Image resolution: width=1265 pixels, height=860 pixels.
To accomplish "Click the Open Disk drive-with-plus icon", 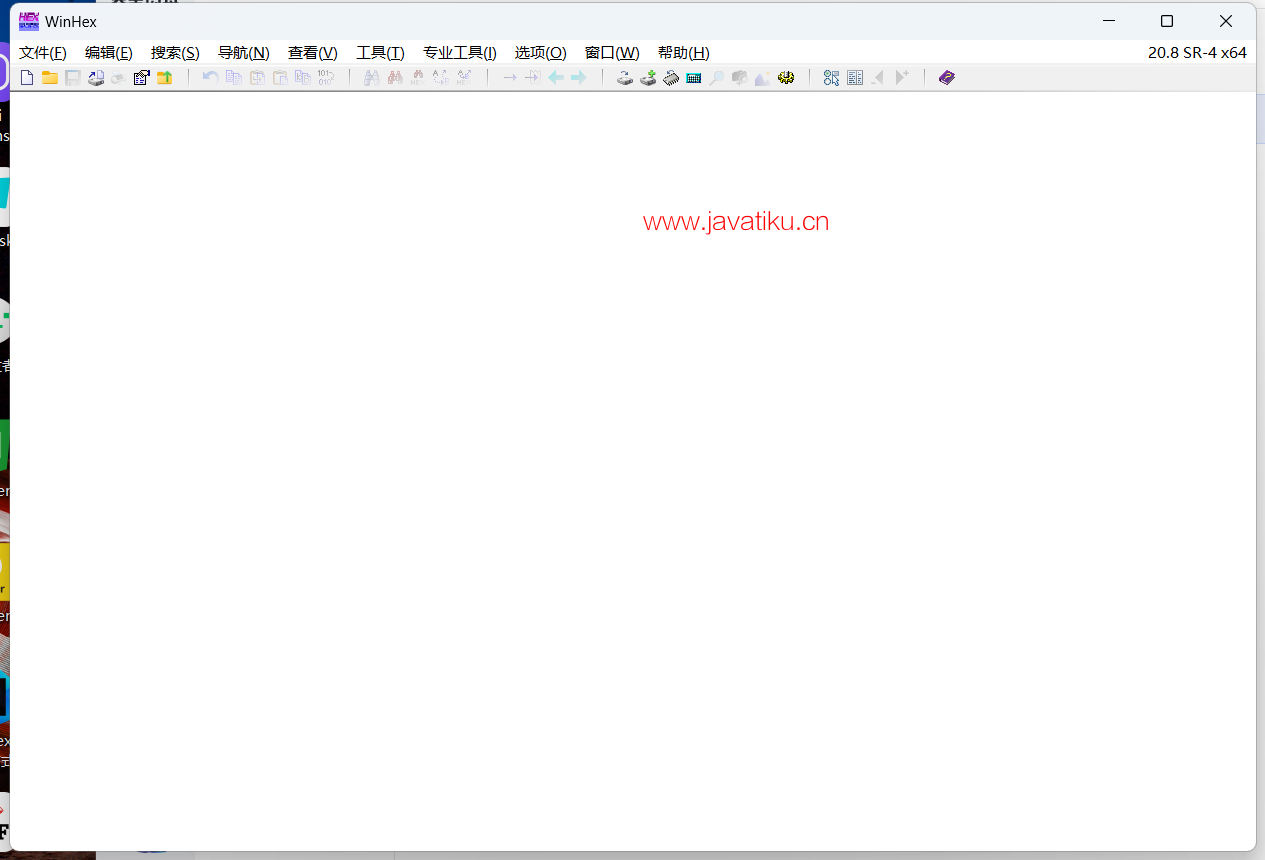I will tap(648, 77).
